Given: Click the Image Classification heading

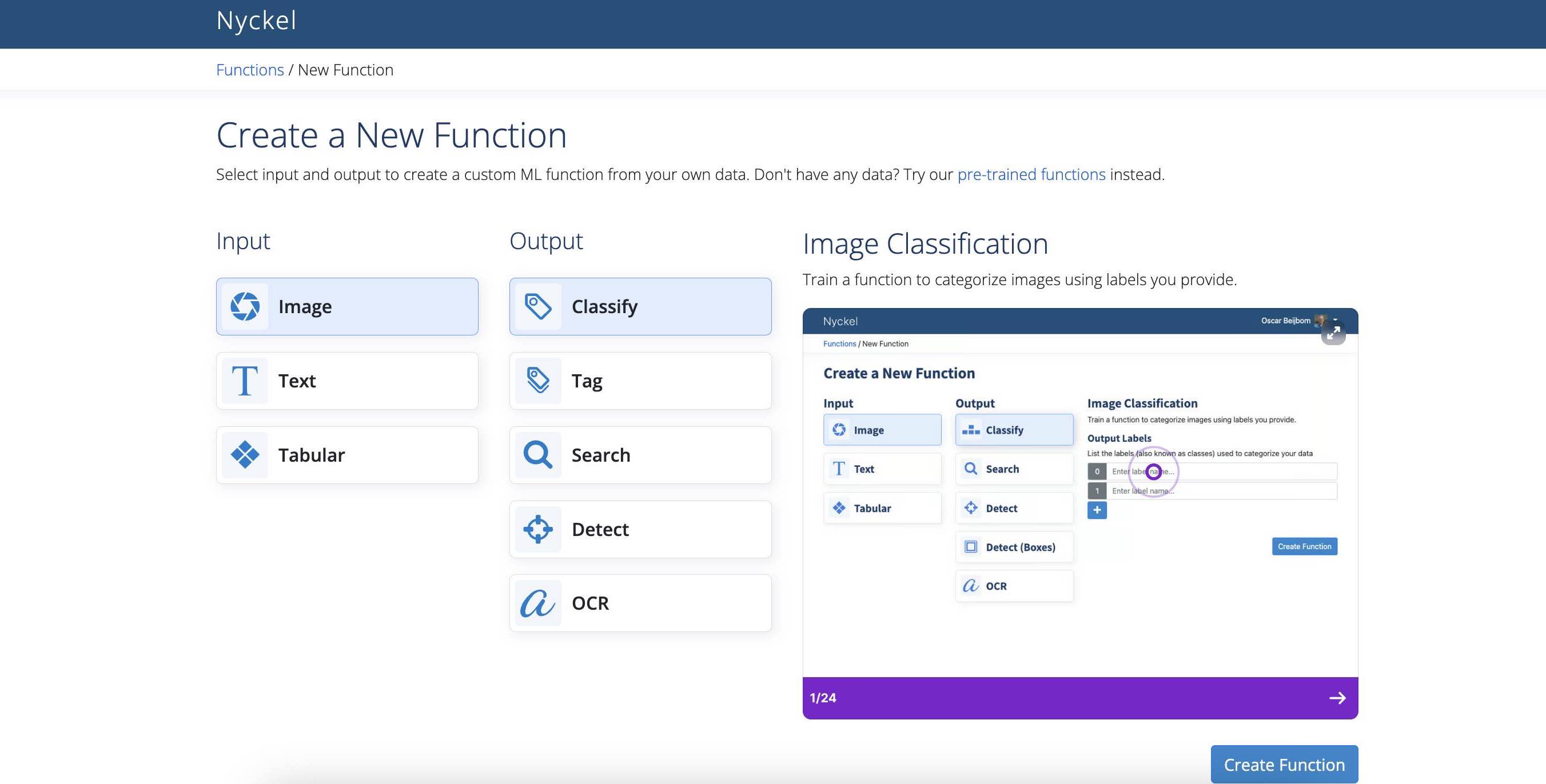Looking at the screenshot, I should 925,244.
